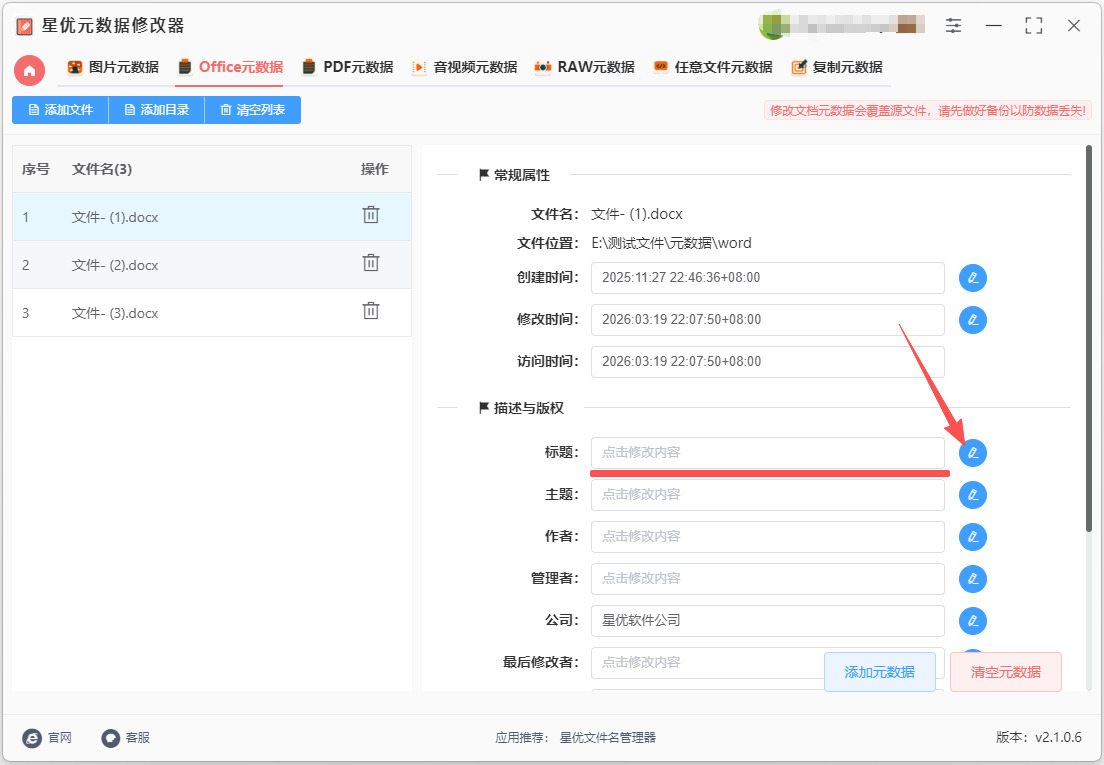The image size is (1104, 765).
Task: Click the 序号 column header
Action: coord(35,169)
